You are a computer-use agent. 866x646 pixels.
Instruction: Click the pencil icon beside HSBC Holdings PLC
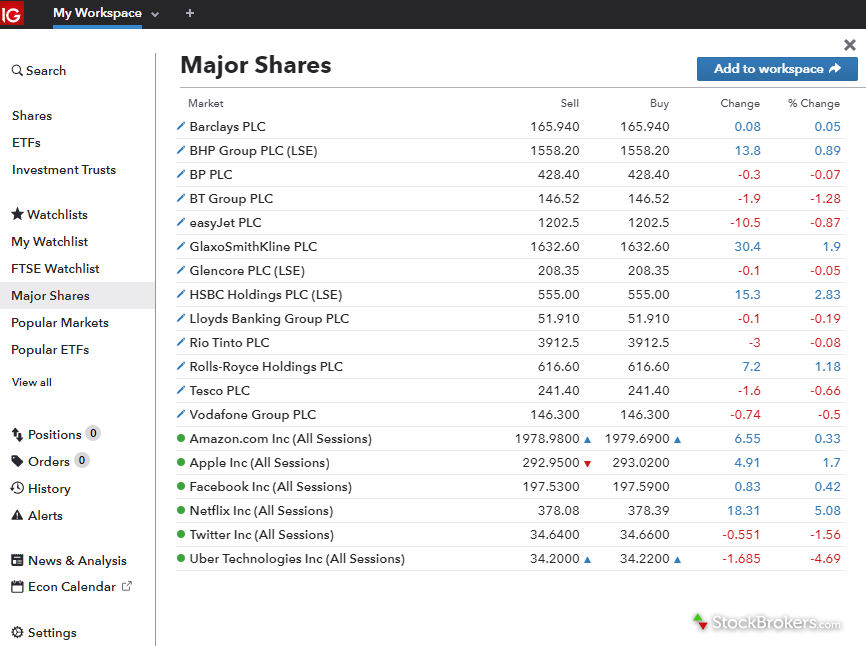point(181,294)
